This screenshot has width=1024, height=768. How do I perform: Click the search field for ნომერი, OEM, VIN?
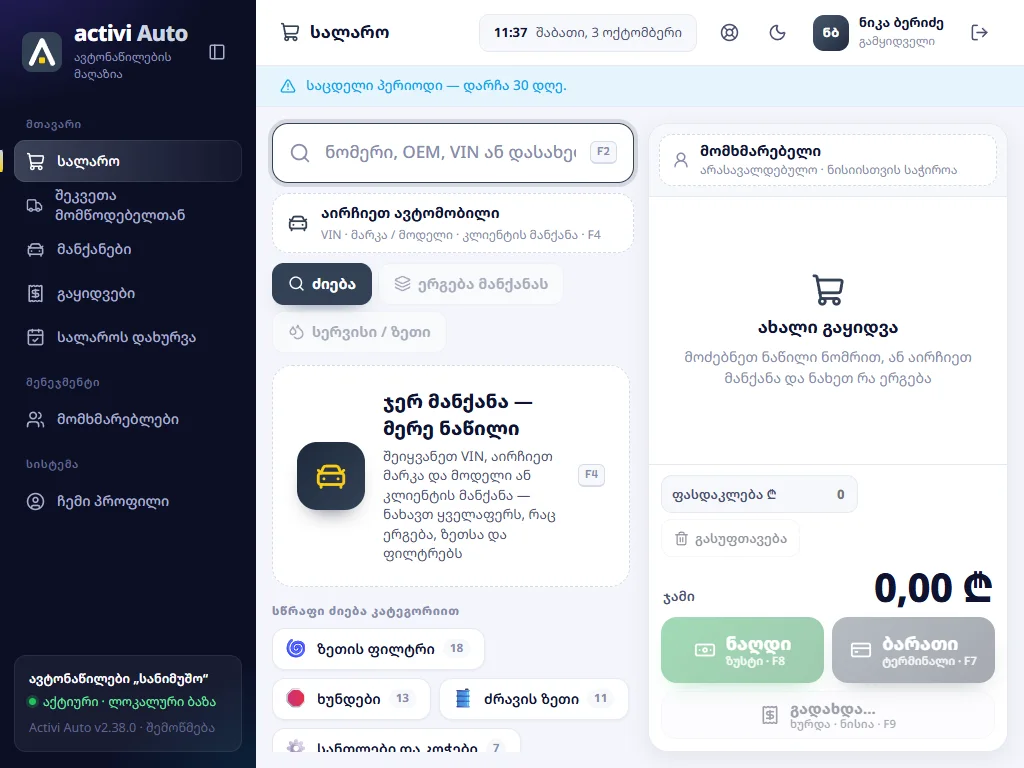pyautogui.click(x=453, y=153)
